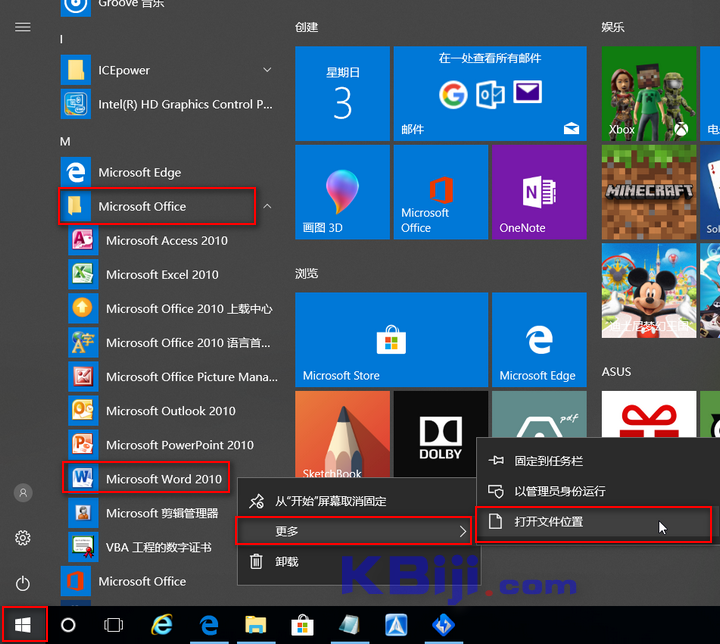The image size is (720, 644).
Task: Open Microsoft Office 2010 语言首选项 entry
Action: coord(170,342)
